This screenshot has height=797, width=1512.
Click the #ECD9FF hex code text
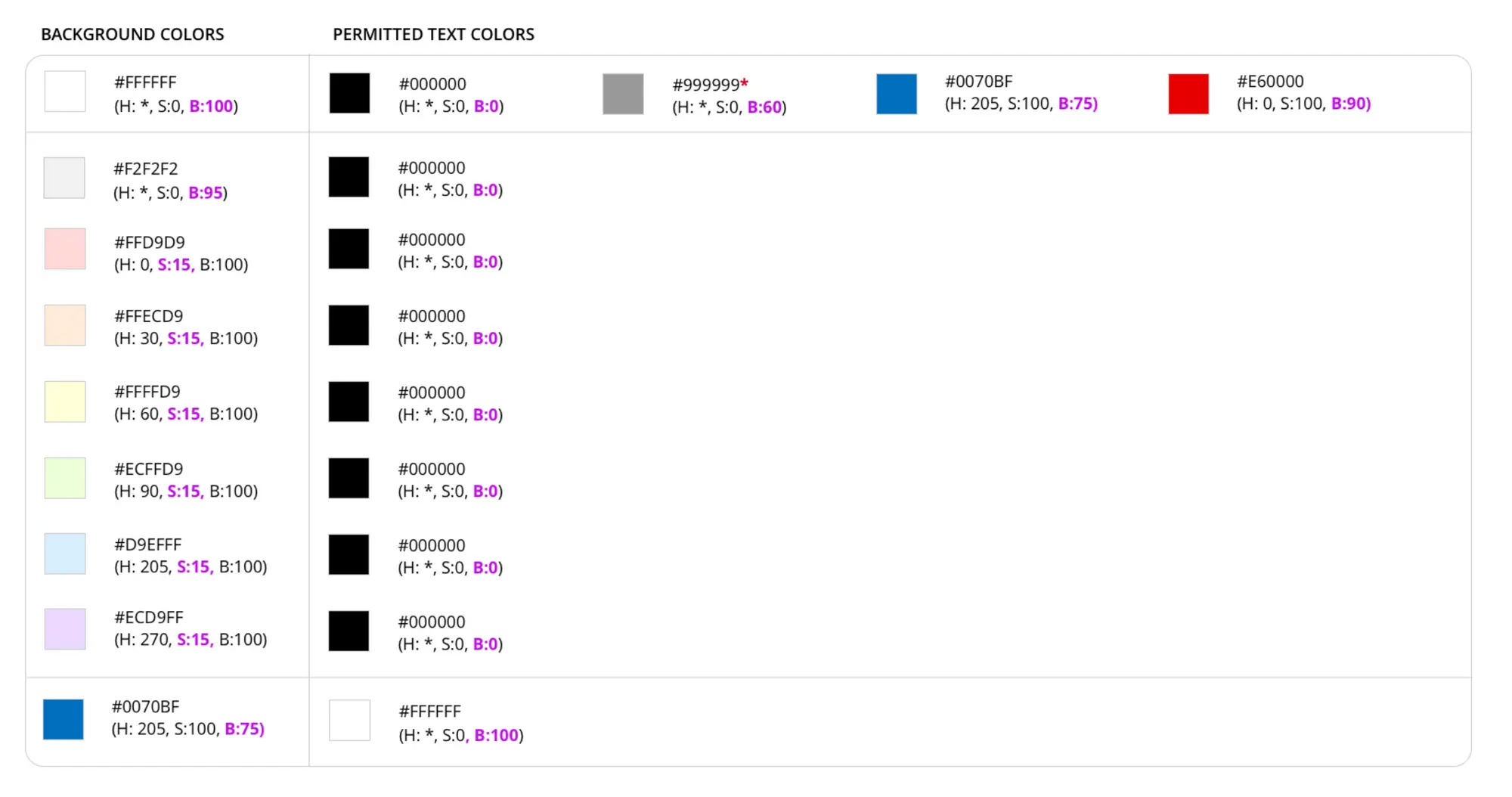point(148,618)
